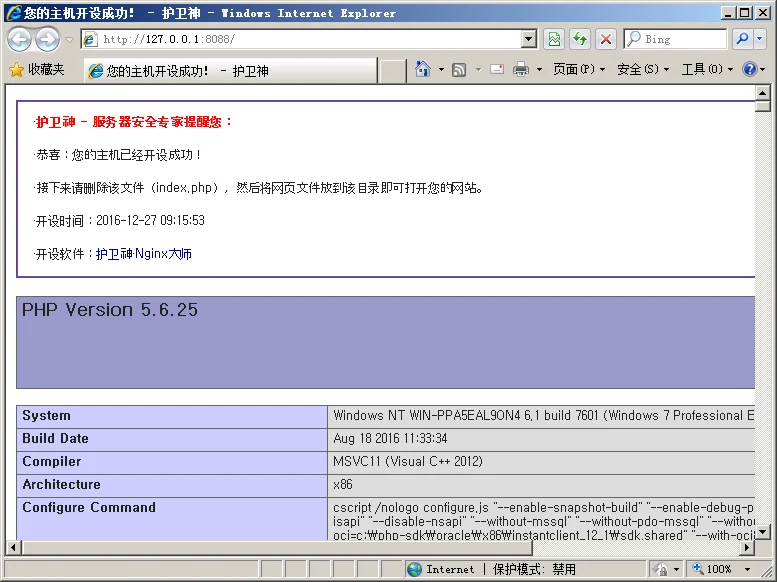Expand the privacy status dropdown arrow
Viewport: 777px width, 582px height.
click(676, 569)
